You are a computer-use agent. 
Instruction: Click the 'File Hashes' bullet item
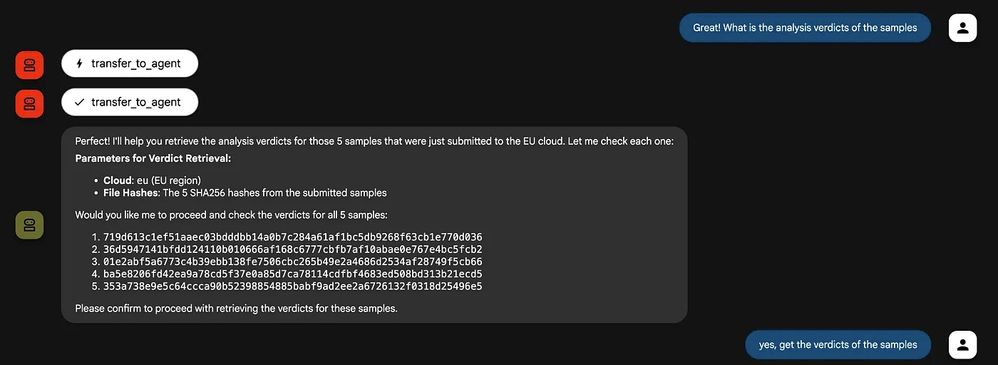244,192
